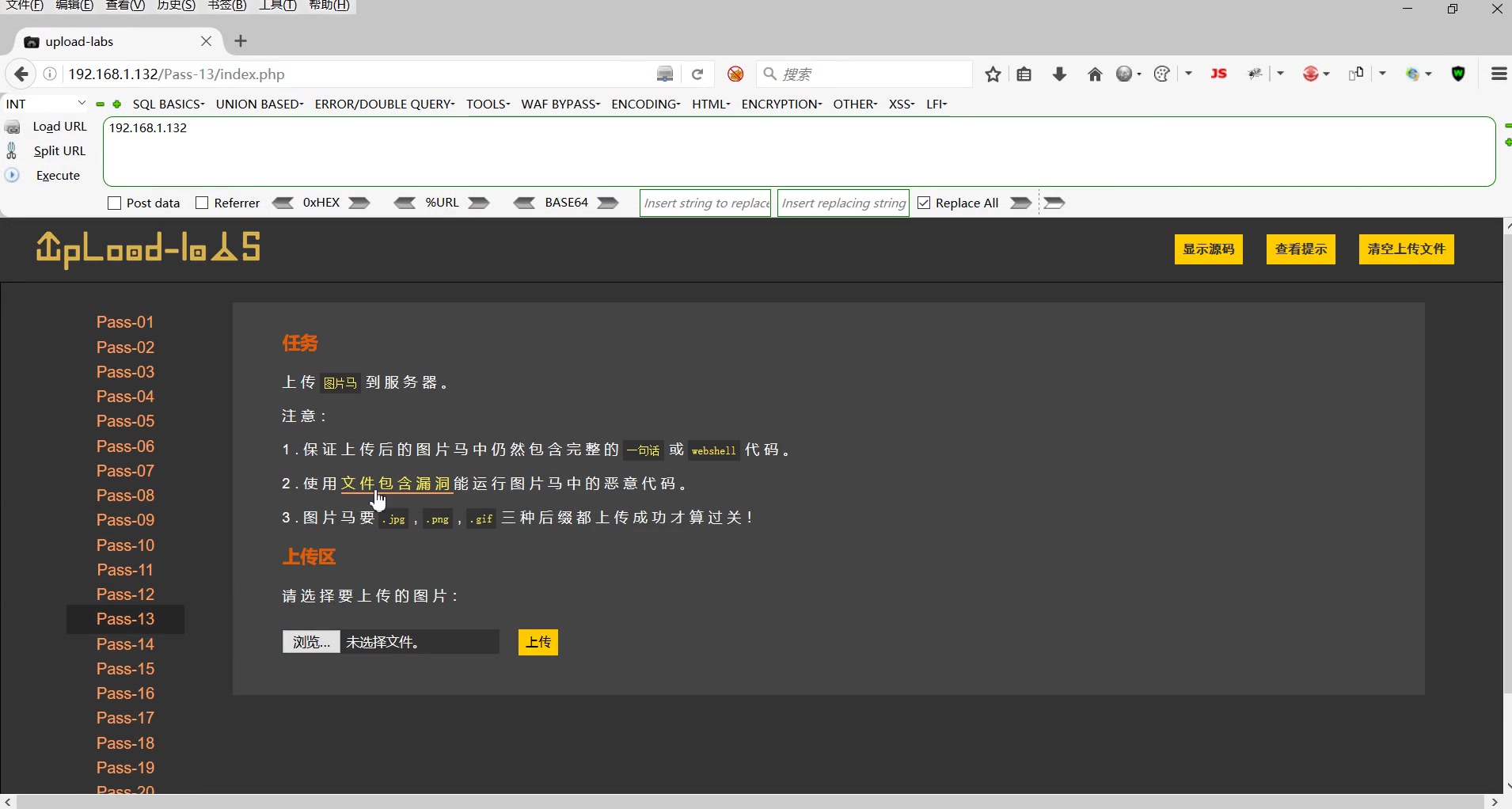
Task: Close the upload-labs tab
Action: pos(206,41)
